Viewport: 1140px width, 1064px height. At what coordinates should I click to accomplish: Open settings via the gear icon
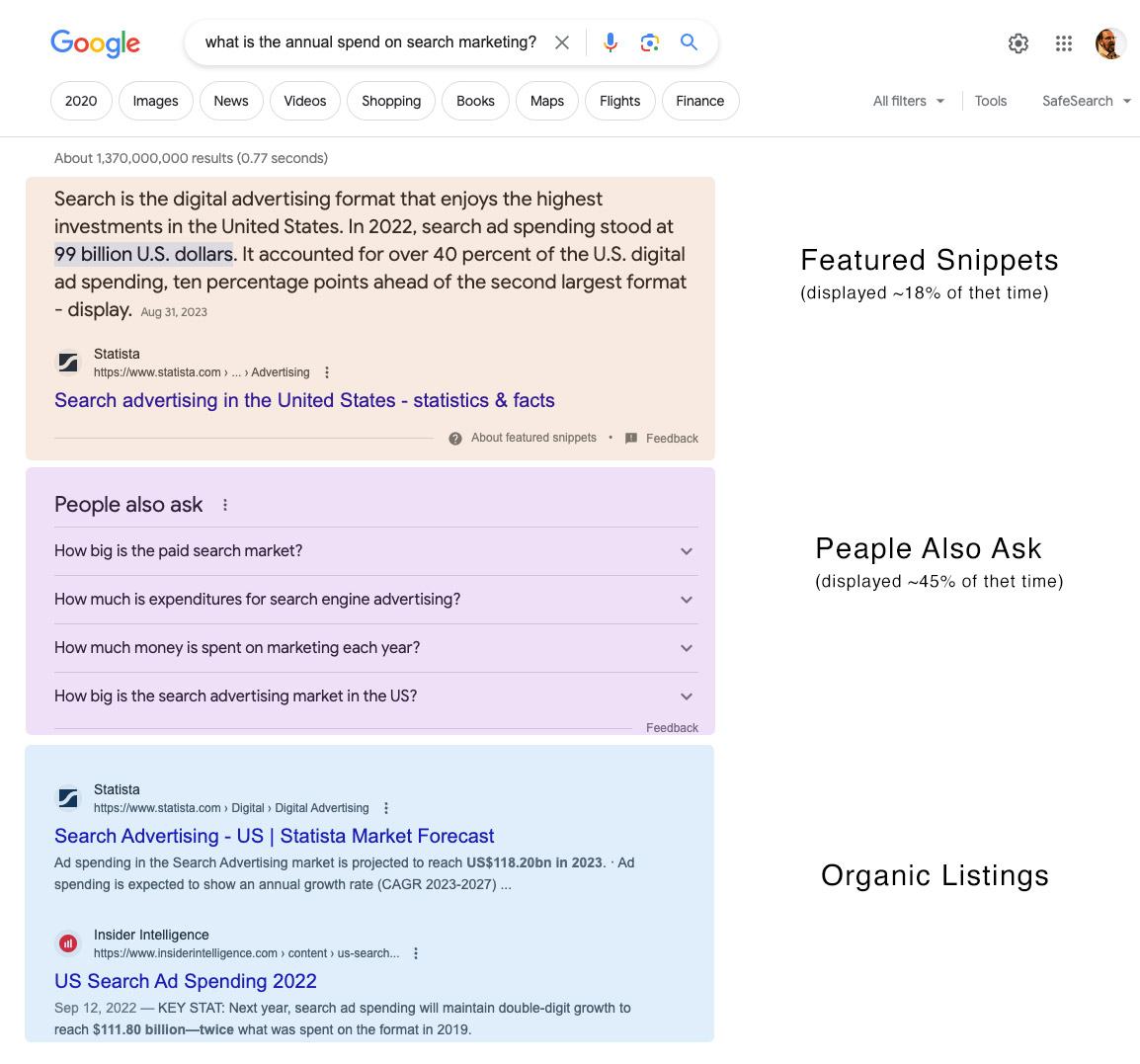point(1018,43)
